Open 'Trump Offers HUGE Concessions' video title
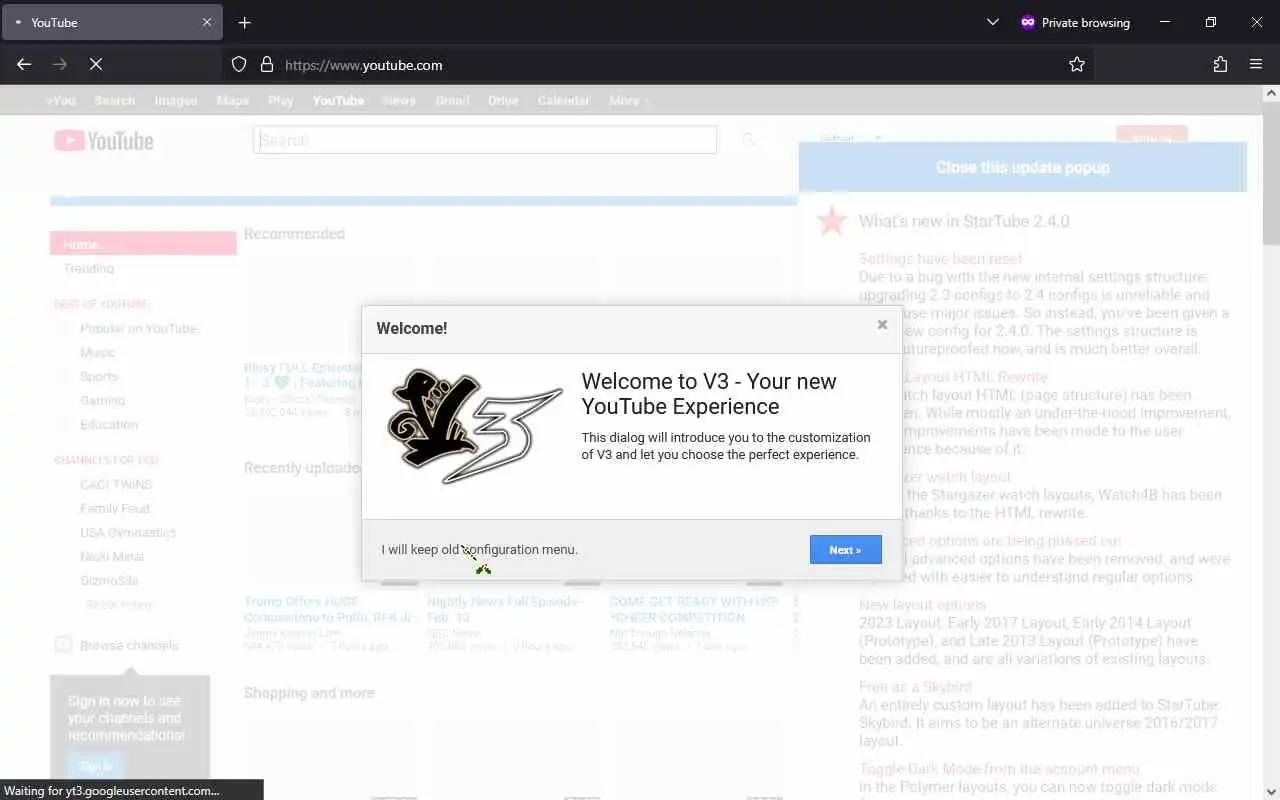 (x=328, y=609)
